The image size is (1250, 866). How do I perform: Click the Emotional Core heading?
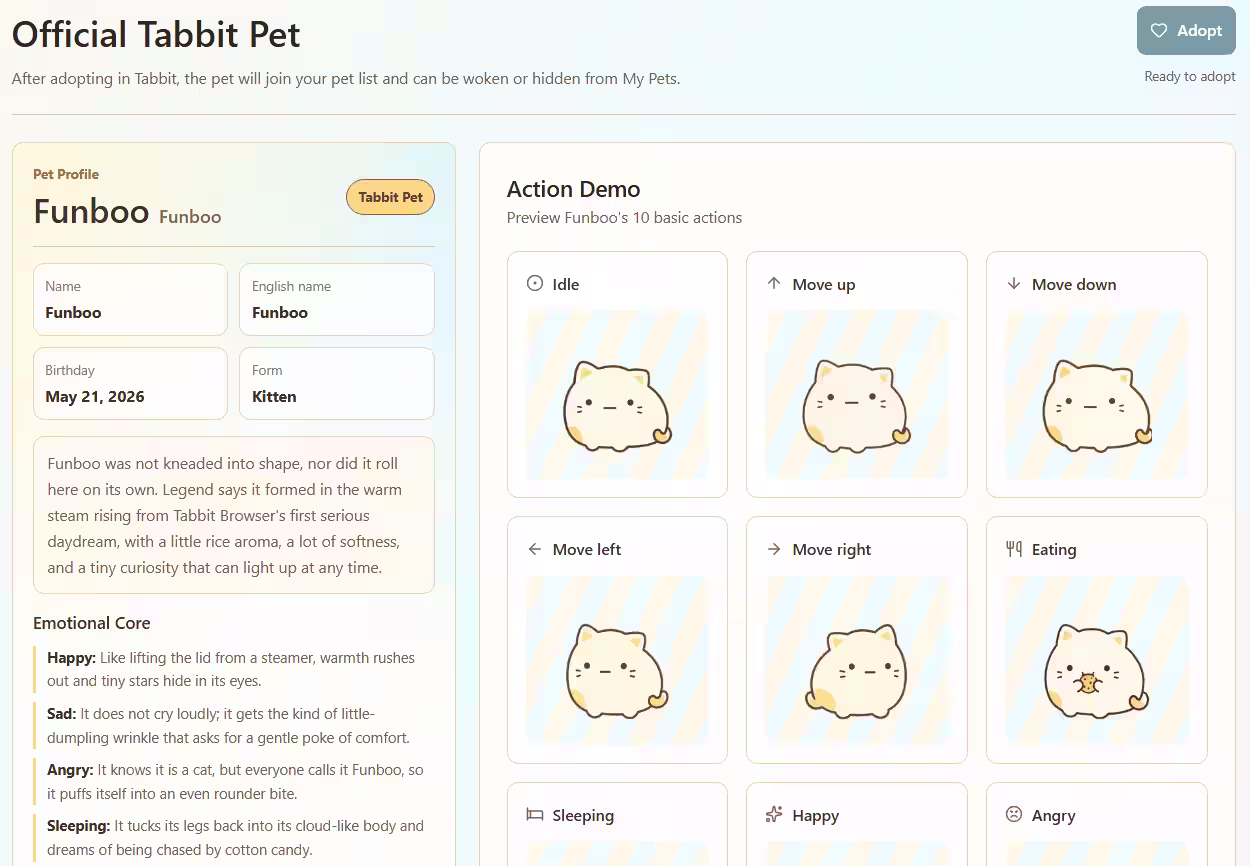click(x=91, y=623)
